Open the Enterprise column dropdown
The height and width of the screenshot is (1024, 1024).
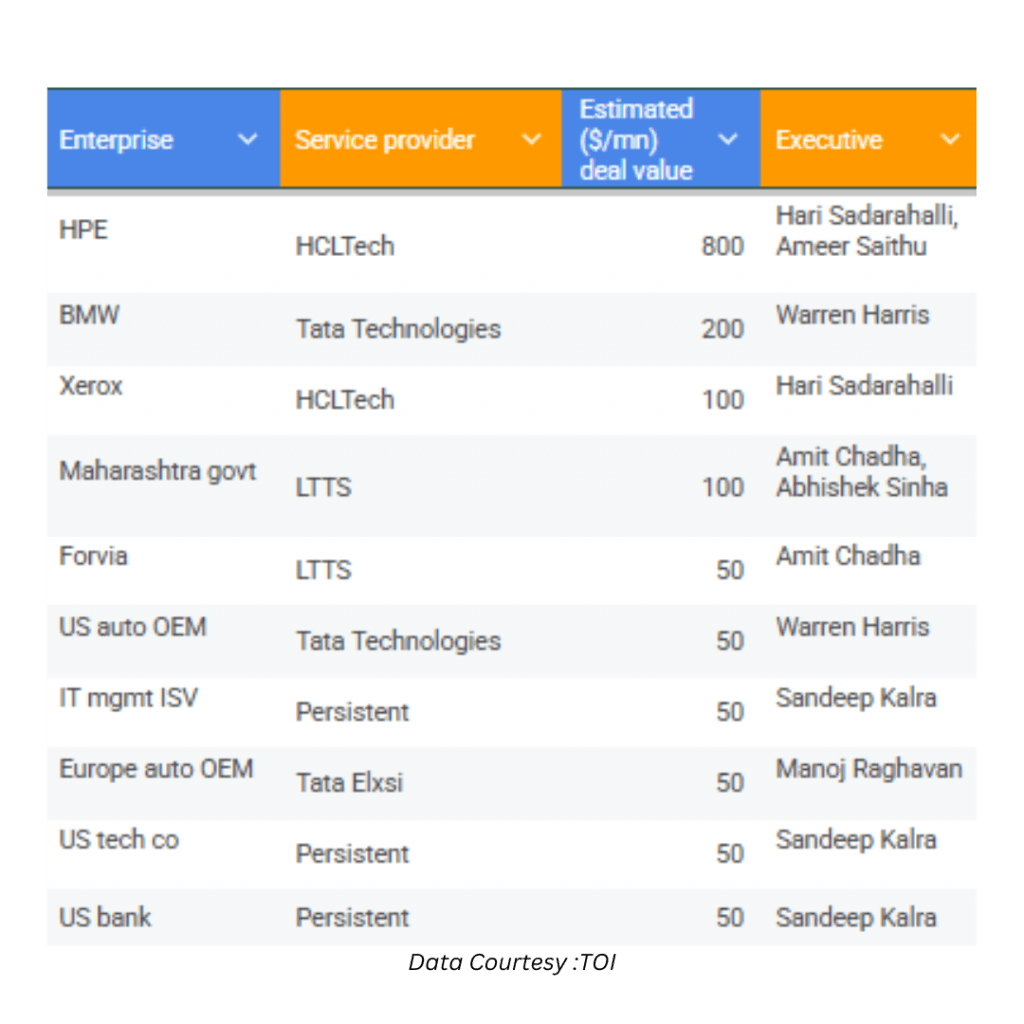[247, 141]
